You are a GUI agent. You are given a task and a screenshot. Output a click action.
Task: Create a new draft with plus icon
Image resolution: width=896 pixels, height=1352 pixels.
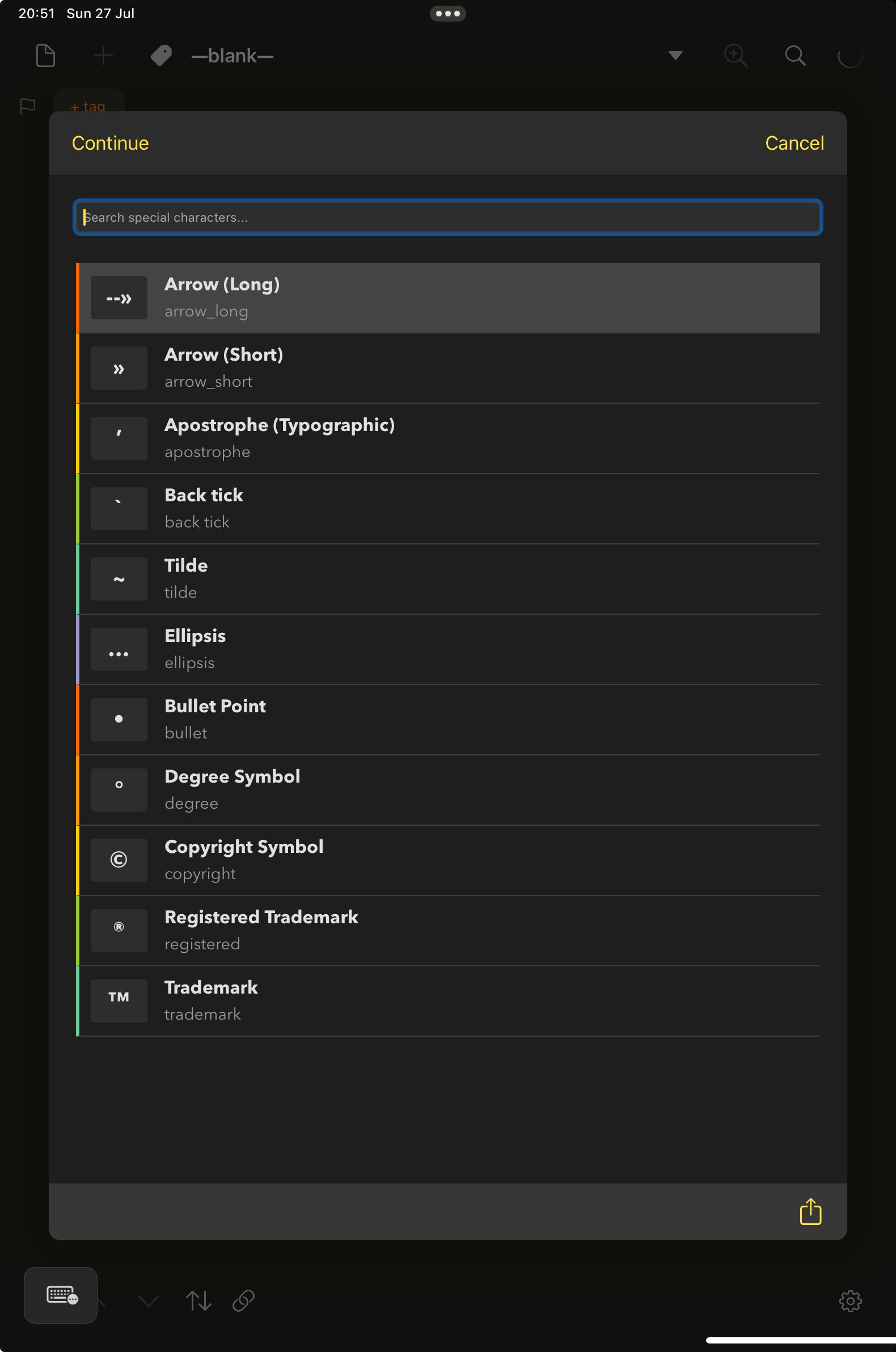(103, 56)
